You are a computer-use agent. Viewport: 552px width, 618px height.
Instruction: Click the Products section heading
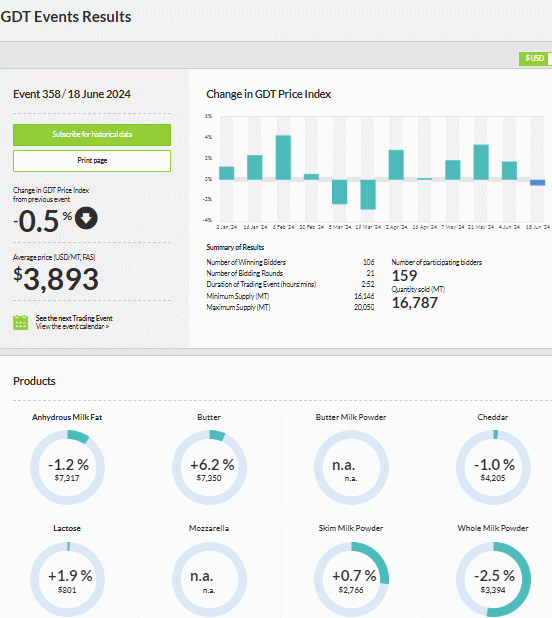pyautogui.click(x=34, y=381)
